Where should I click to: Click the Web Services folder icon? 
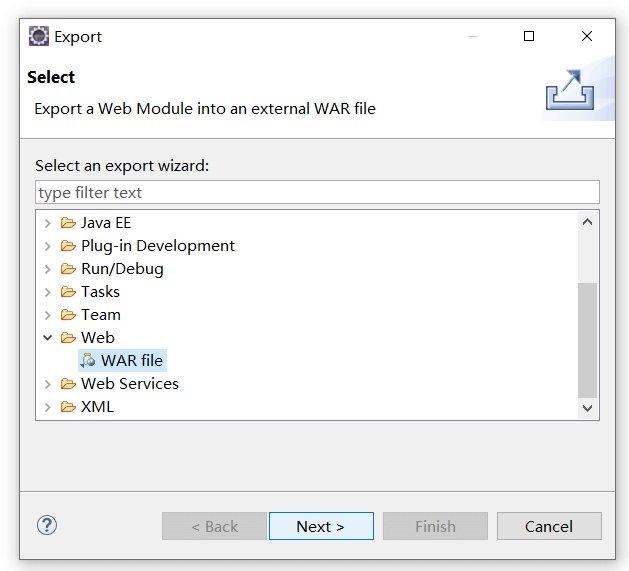(x=68, y=384)
